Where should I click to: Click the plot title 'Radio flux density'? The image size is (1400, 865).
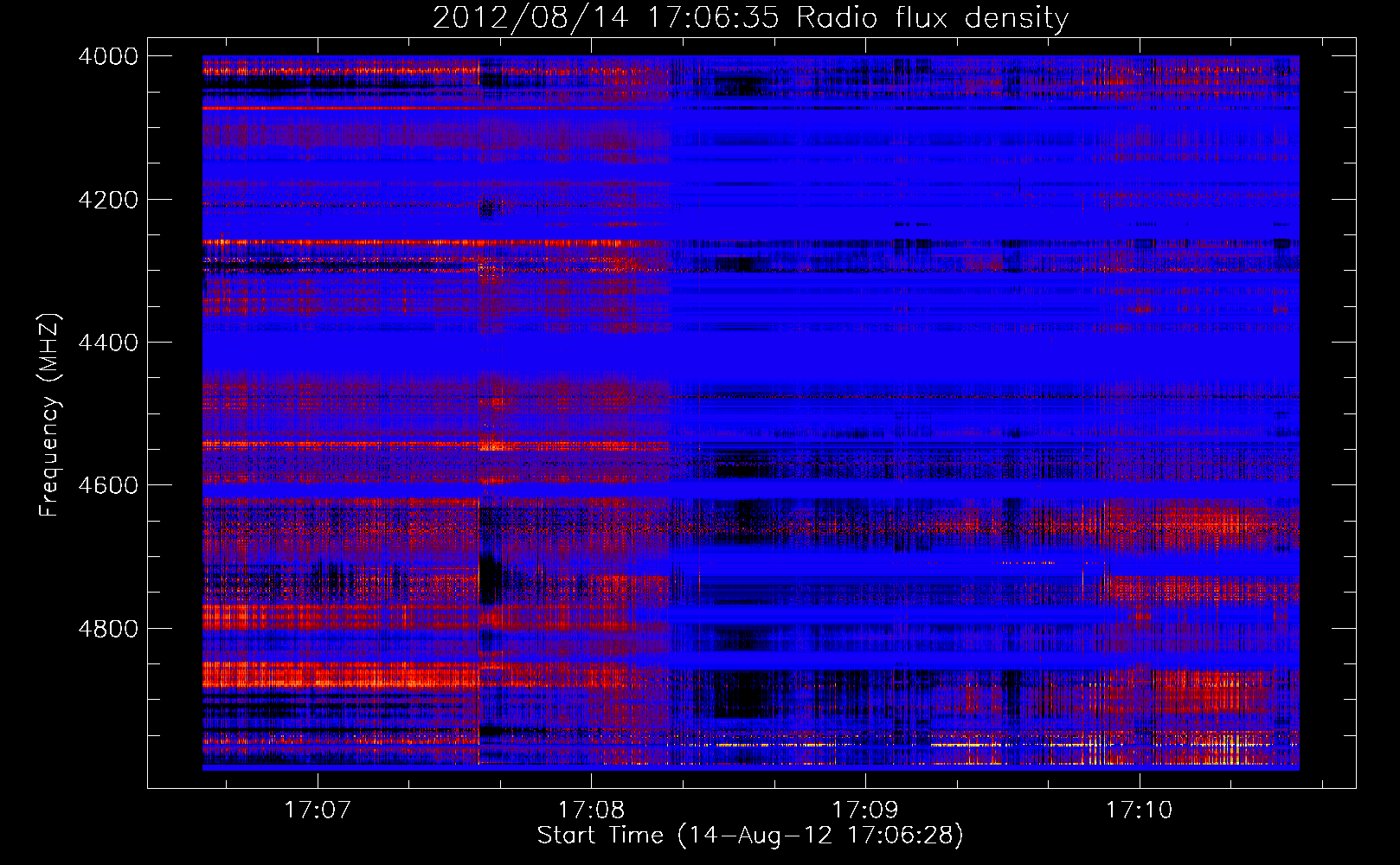pos(933,17)
